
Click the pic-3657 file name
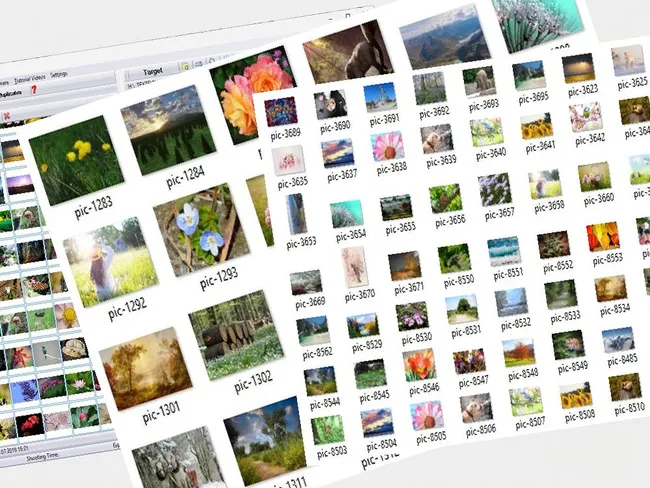(x=500, y=214)
